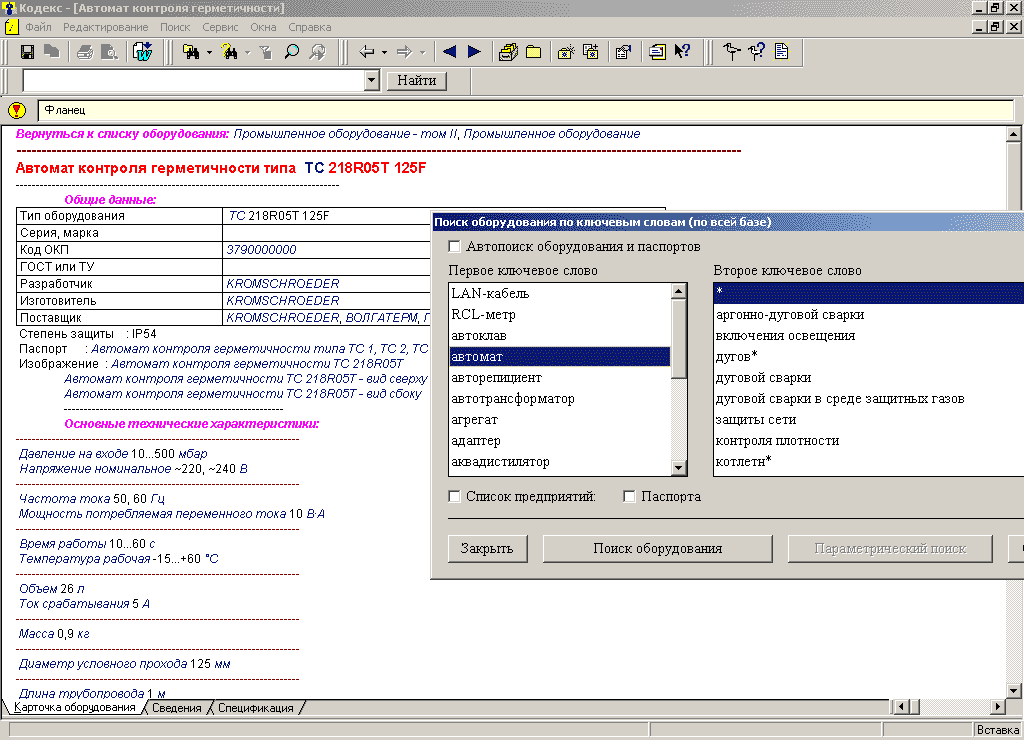The width and height of the screenshot is (1024, 740).
Task: Click the Save floppy disk icon
Action: [27, 52]
